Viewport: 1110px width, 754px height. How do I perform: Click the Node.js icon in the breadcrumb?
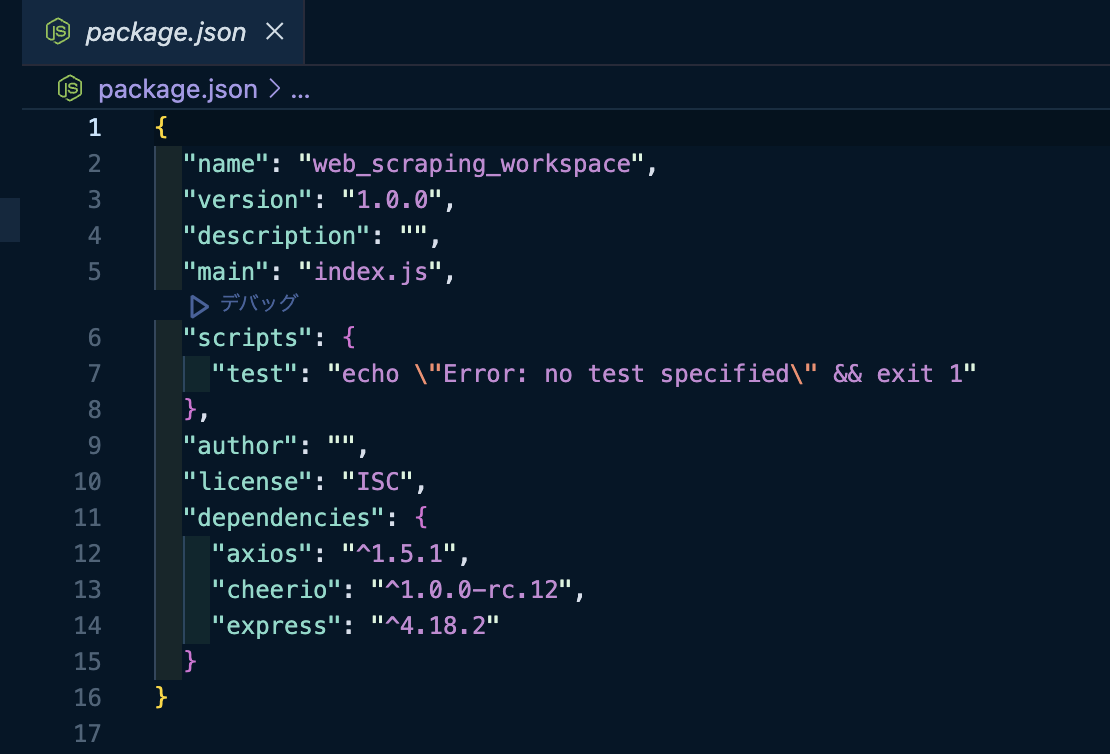point(70,88)
